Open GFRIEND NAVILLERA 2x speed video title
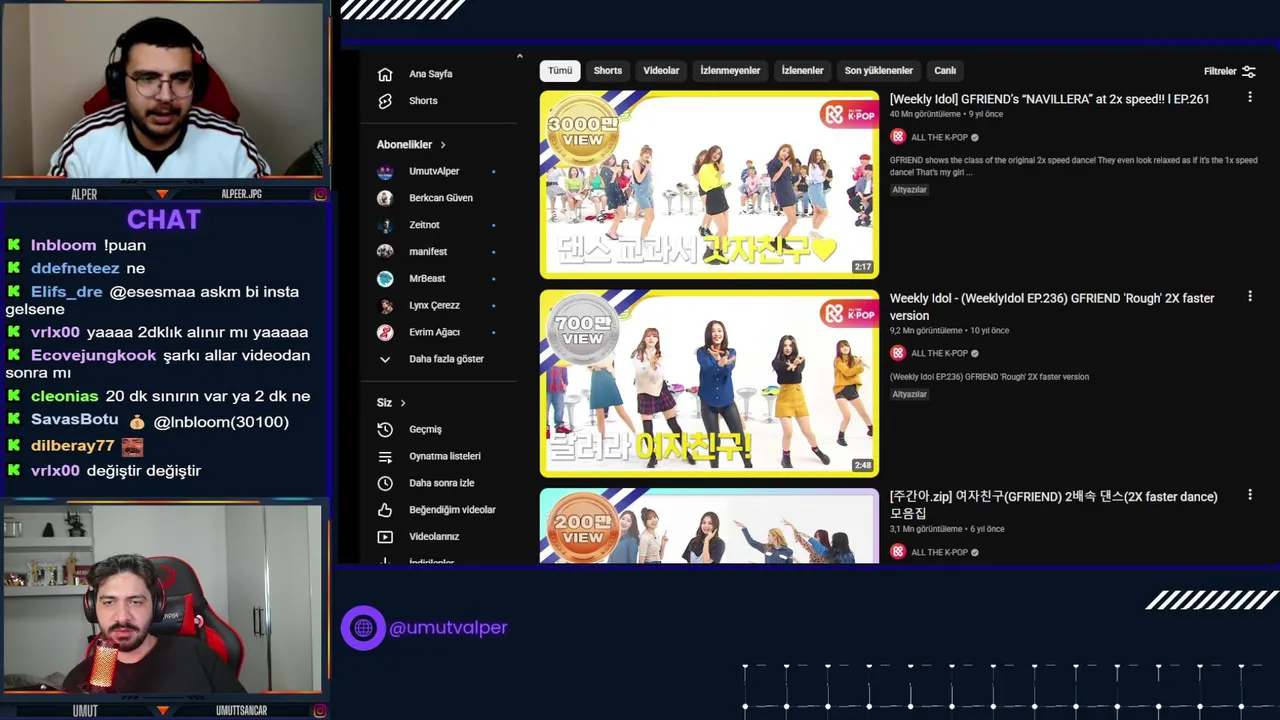The image size is (1280, 720). point(1049,99)
